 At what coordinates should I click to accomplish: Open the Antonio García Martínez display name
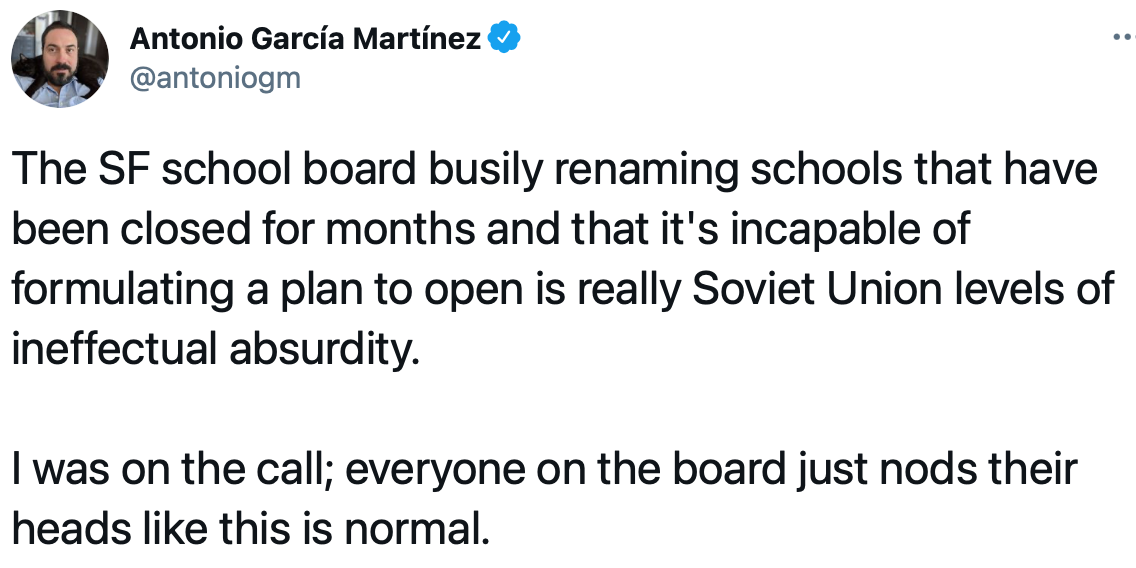307,40
